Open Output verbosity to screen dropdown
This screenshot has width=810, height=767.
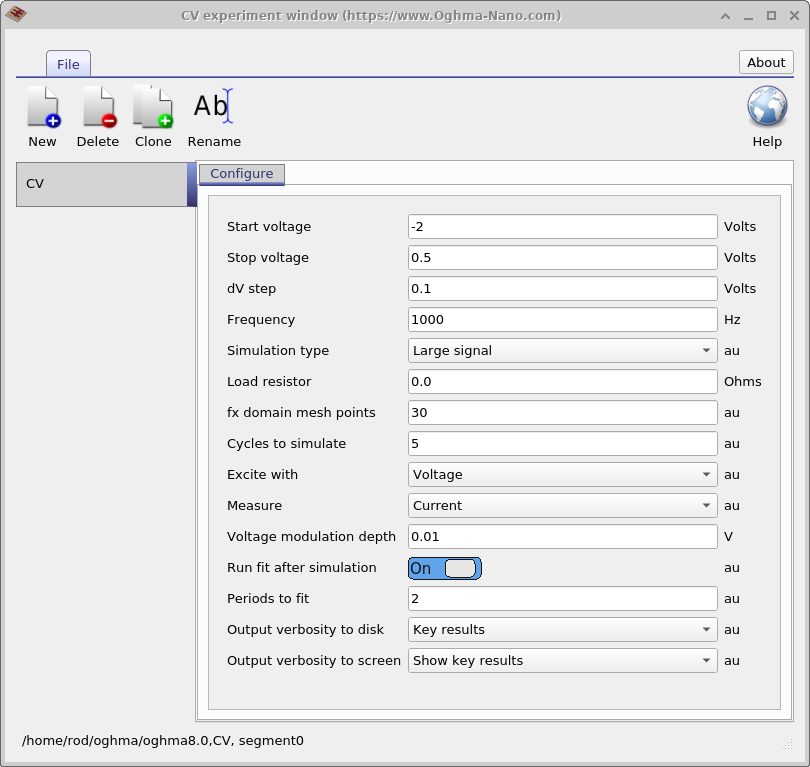tap(561, 660)
